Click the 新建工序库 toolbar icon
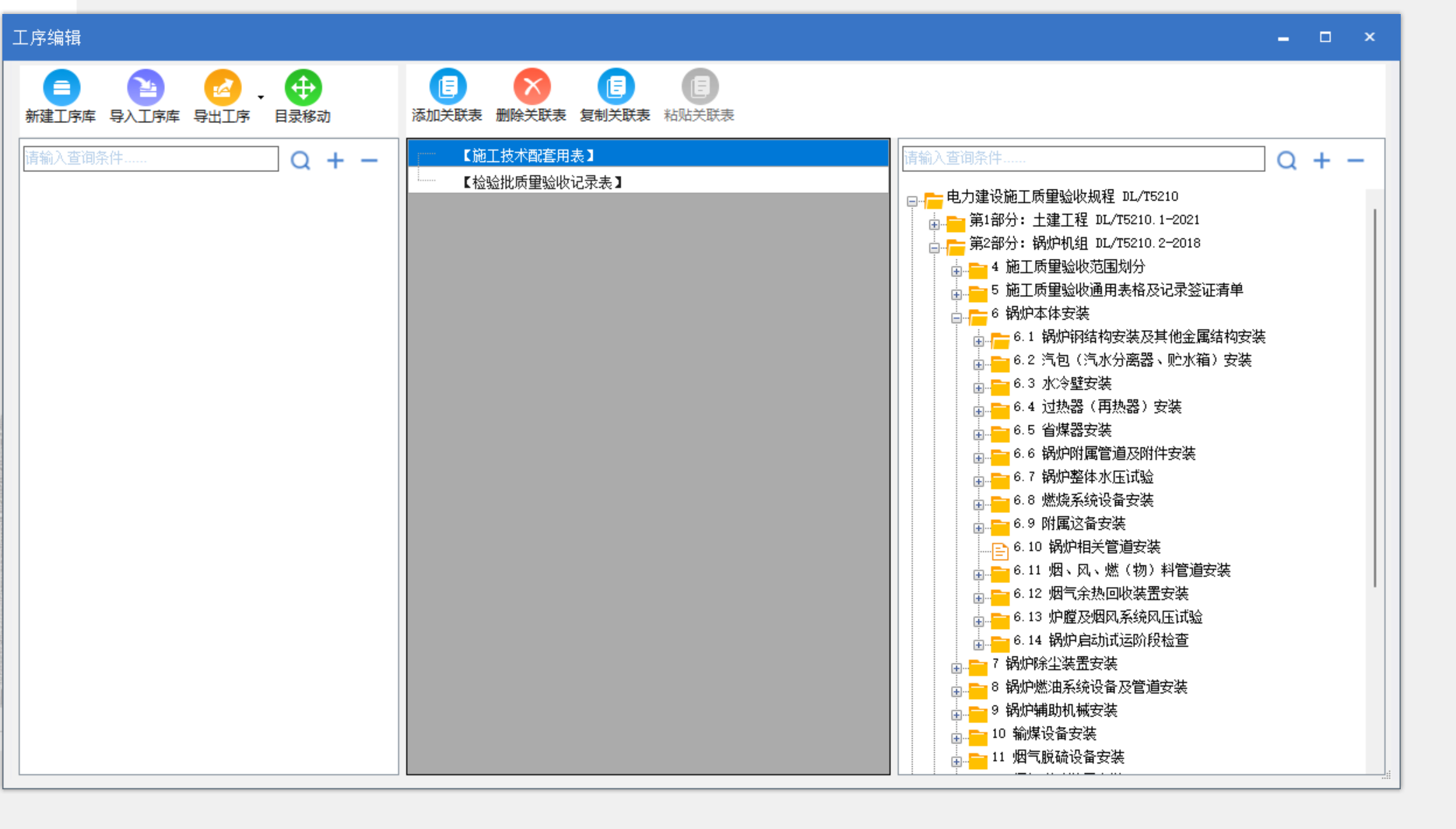Screen dimensions: 1456x829 61,87
